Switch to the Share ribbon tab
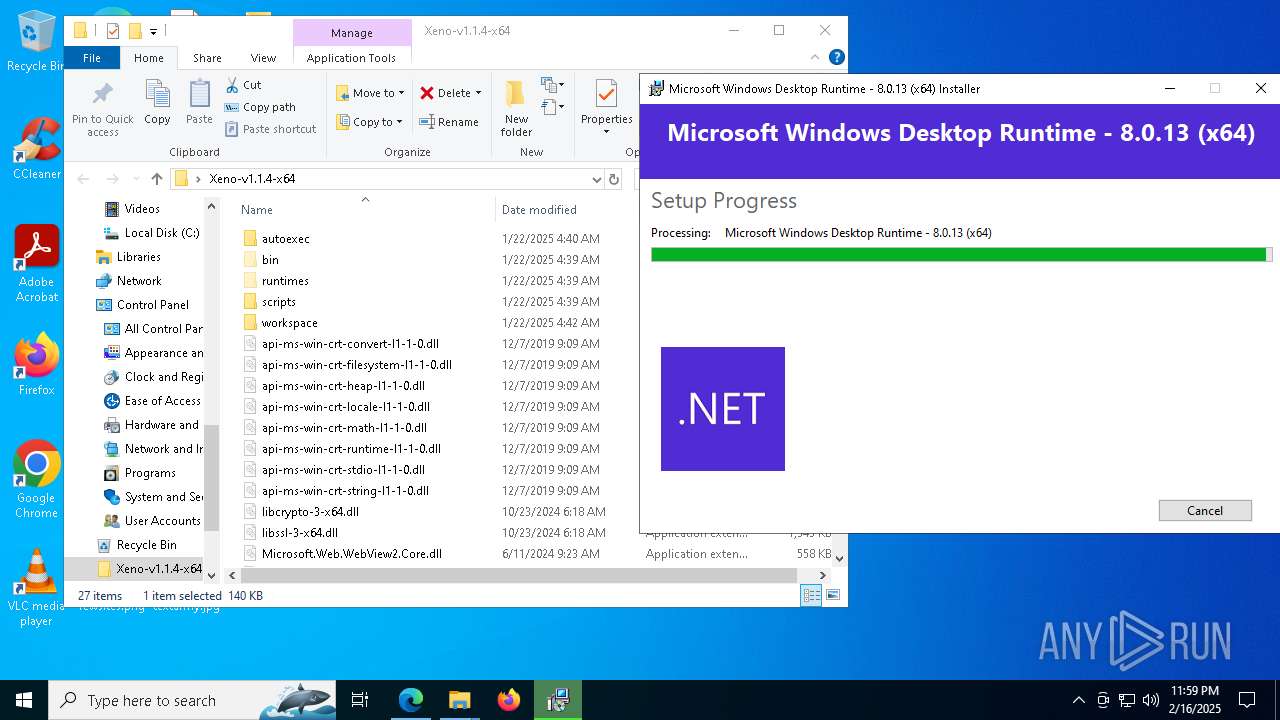Screen dimensions: 1280x720 point(207,58)
